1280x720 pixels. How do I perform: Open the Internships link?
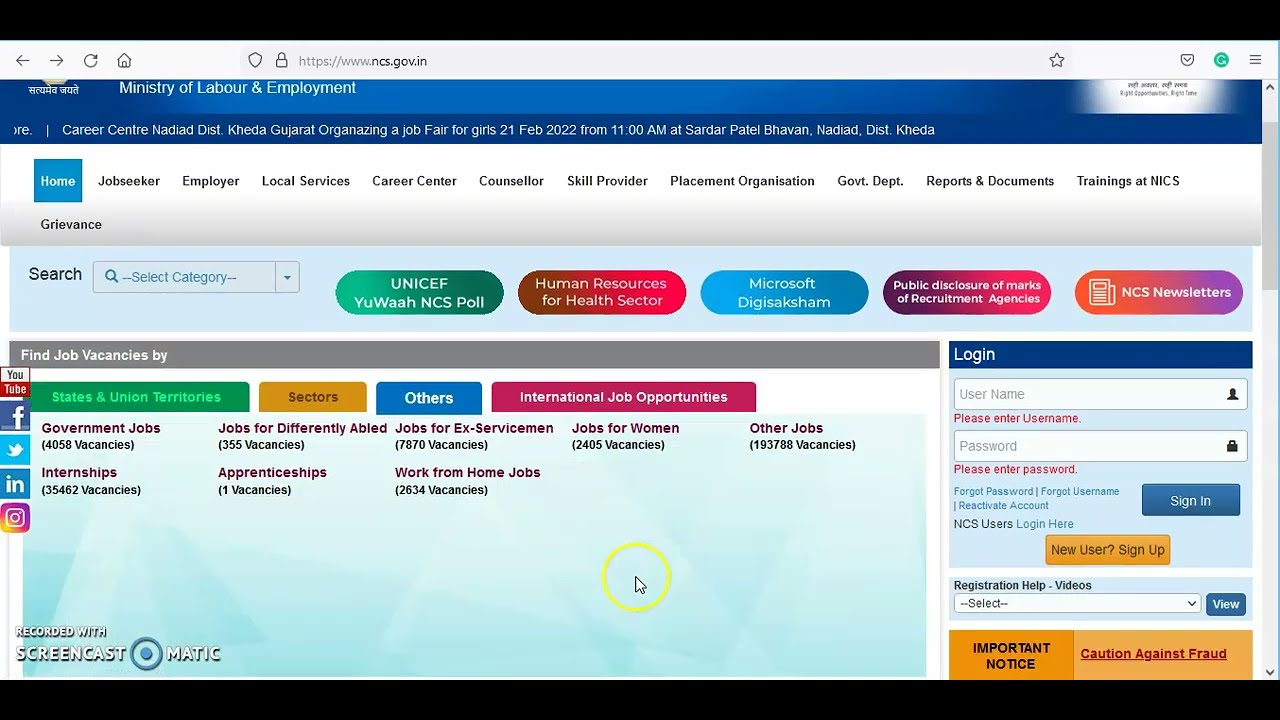[x=79, y=472]
